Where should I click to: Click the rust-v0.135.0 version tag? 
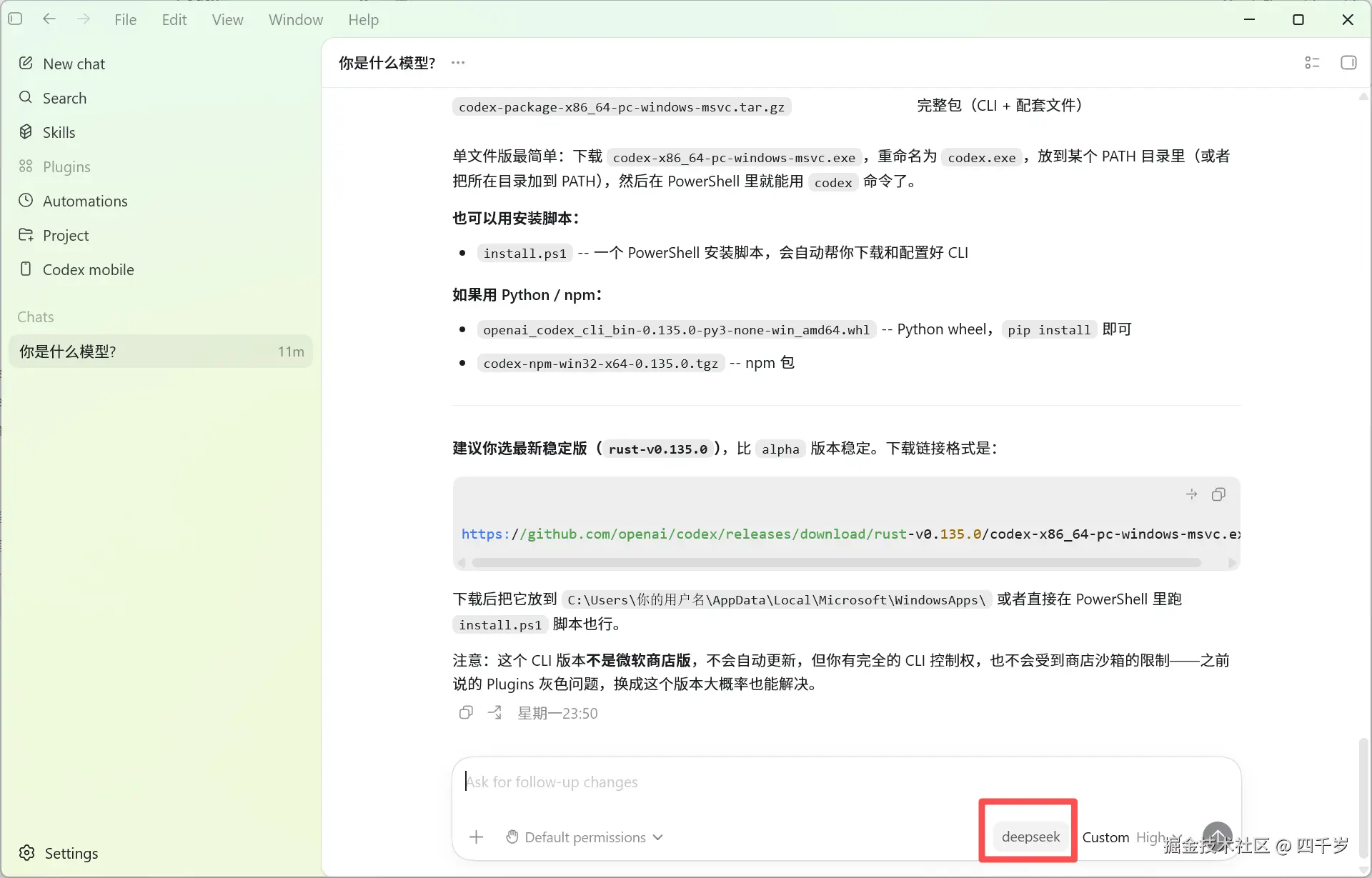[658, 449]
